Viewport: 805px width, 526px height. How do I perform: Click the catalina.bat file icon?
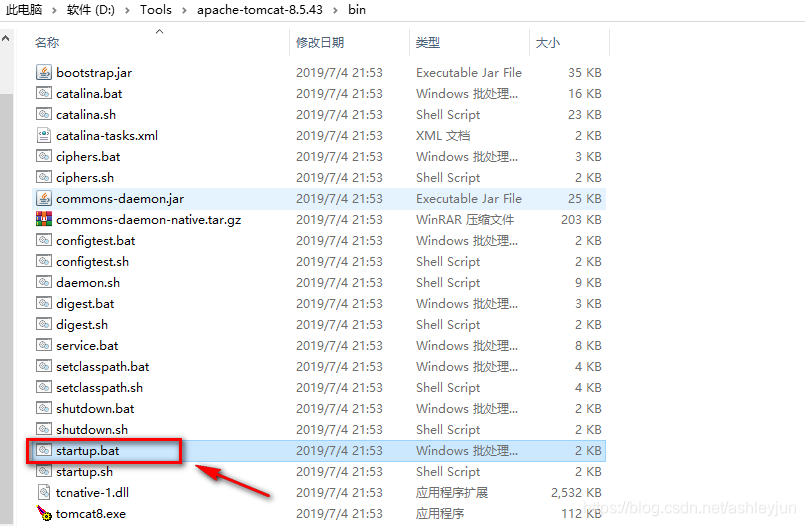click(x=44, y=93)
